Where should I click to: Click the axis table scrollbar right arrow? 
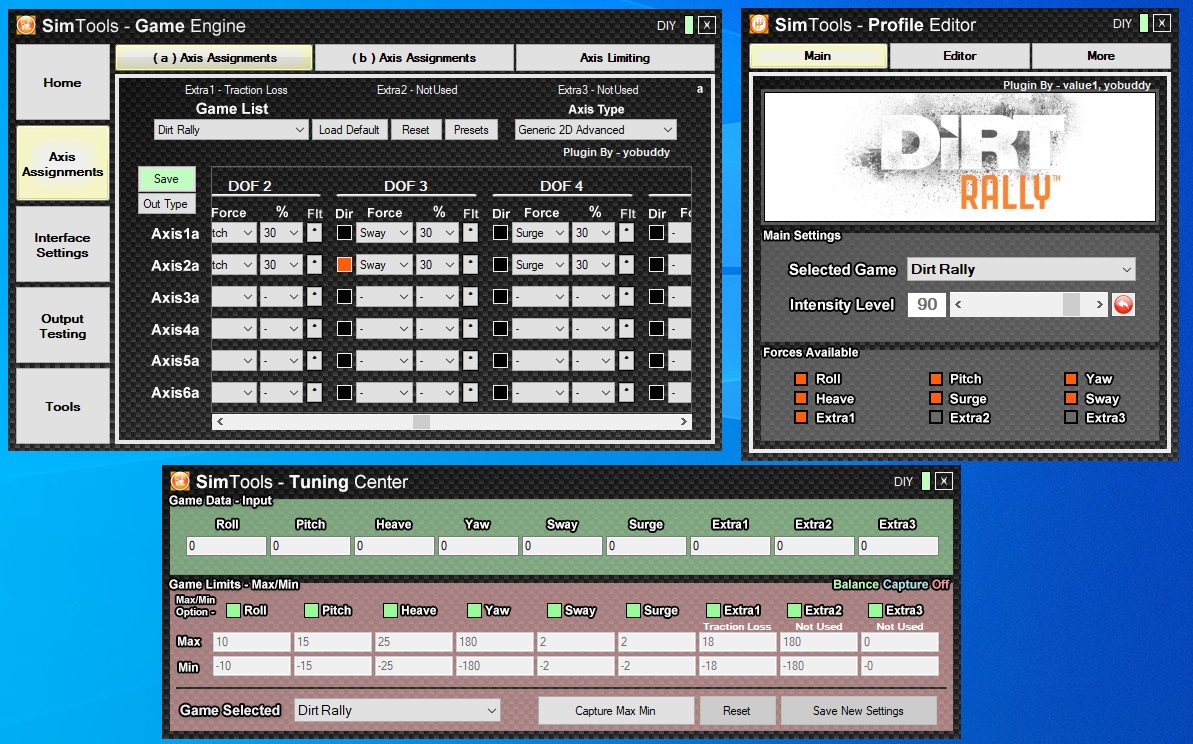tap(683, 421)
